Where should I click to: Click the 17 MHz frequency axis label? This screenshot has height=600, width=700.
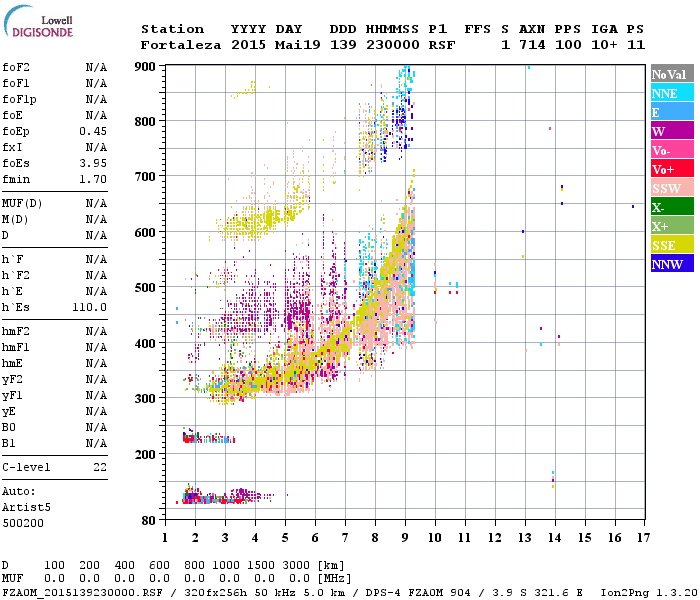[643, 538]
